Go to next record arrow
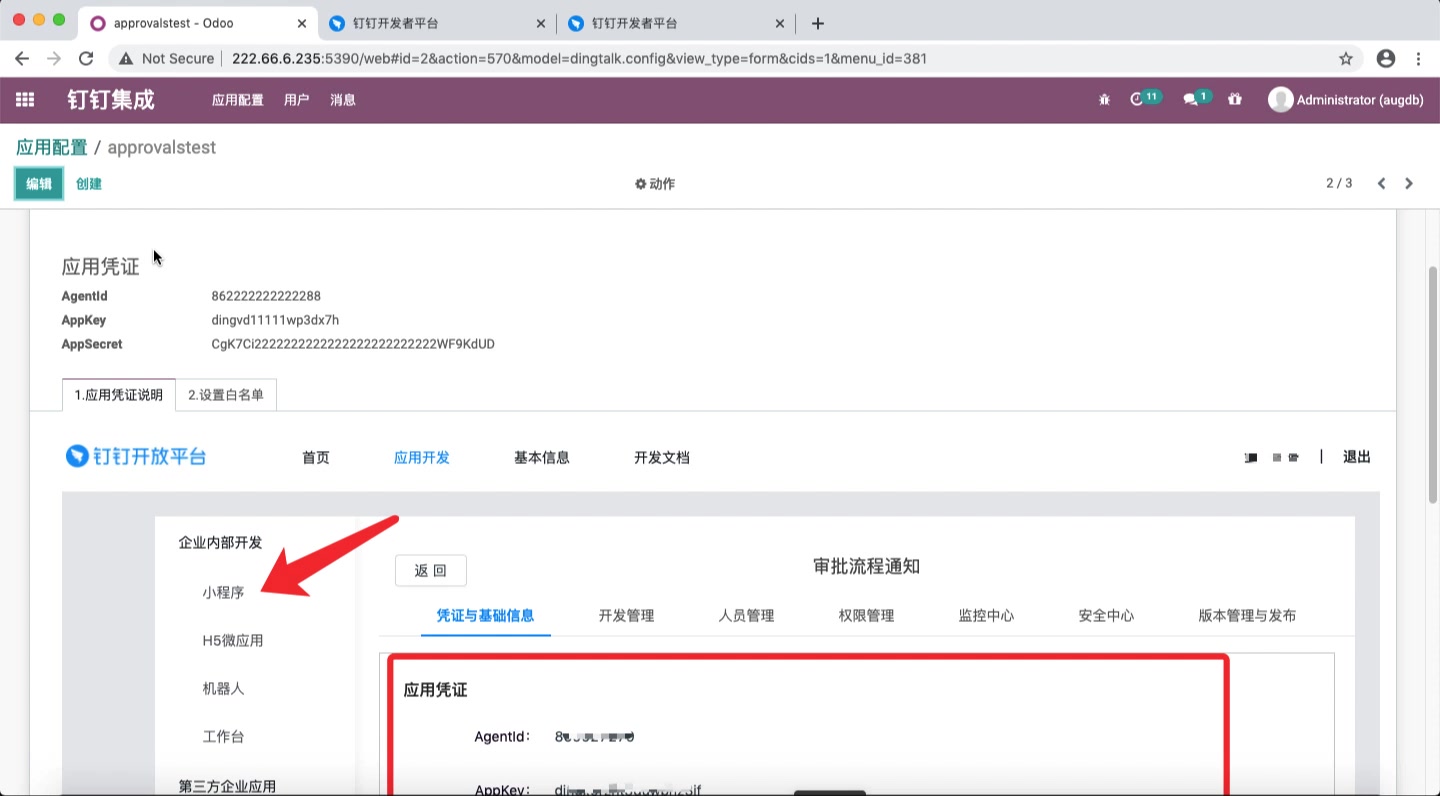 [x=1409, y=184]
